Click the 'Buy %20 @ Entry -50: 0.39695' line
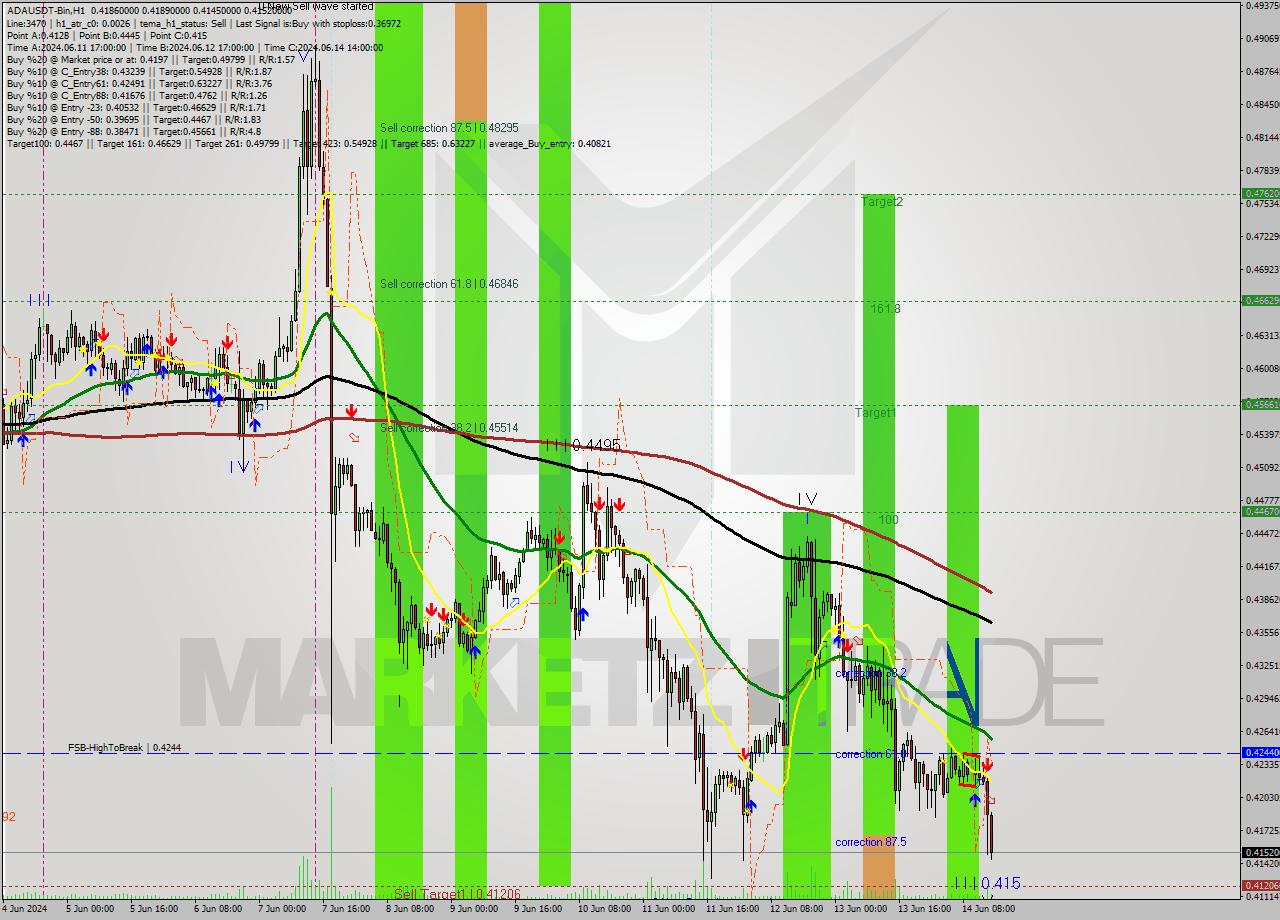1280x920 pixels. tap(134, 120)
